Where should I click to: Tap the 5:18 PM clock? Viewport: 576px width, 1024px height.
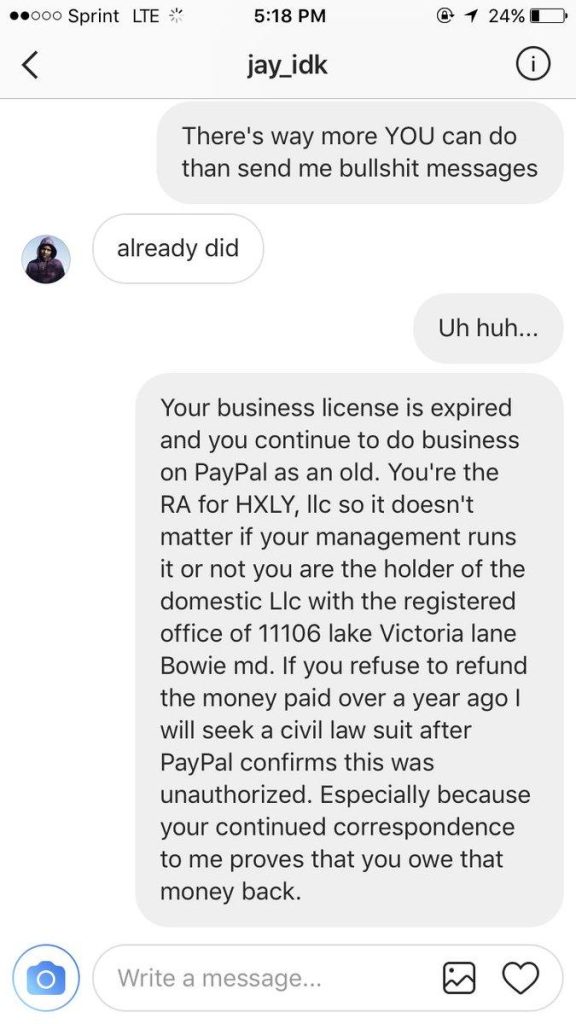[288, 16]
